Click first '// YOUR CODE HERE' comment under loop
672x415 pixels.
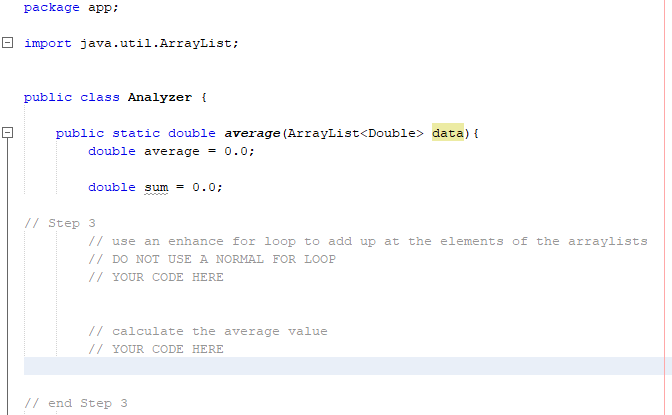pos(156,277)
